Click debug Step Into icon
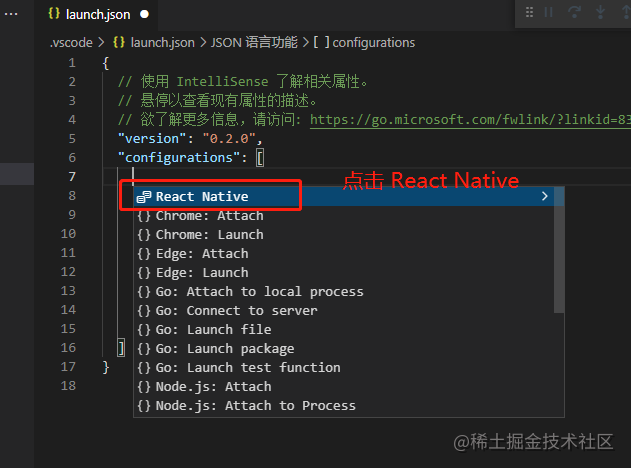 (x=600, y=12)
